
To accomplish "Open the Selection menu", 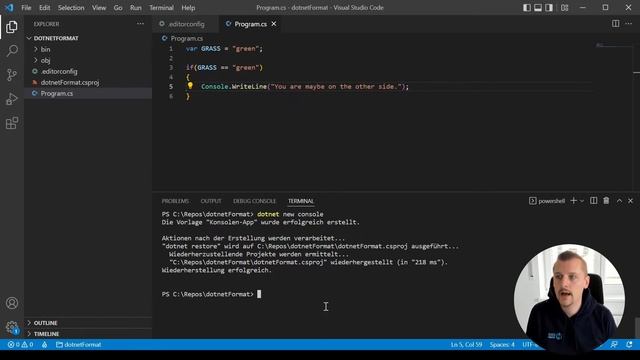I will pyautogui.click(x=71, y=7).
